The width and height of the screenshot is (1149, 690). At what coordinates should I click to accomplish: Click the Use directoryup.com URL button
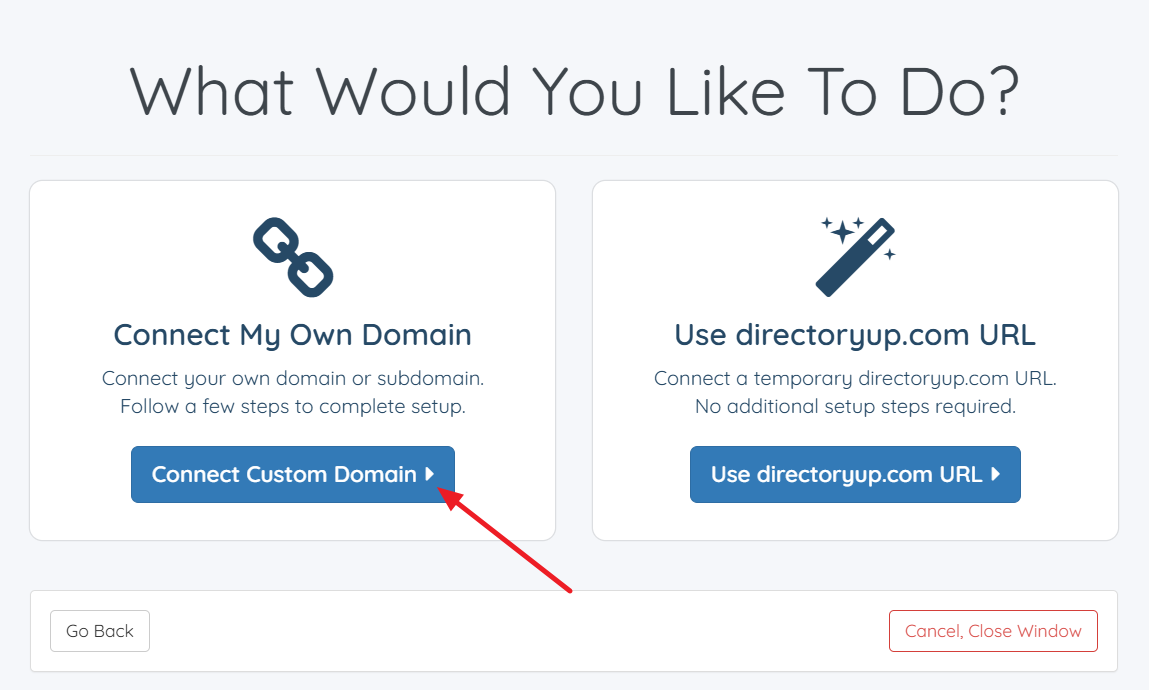855,475
